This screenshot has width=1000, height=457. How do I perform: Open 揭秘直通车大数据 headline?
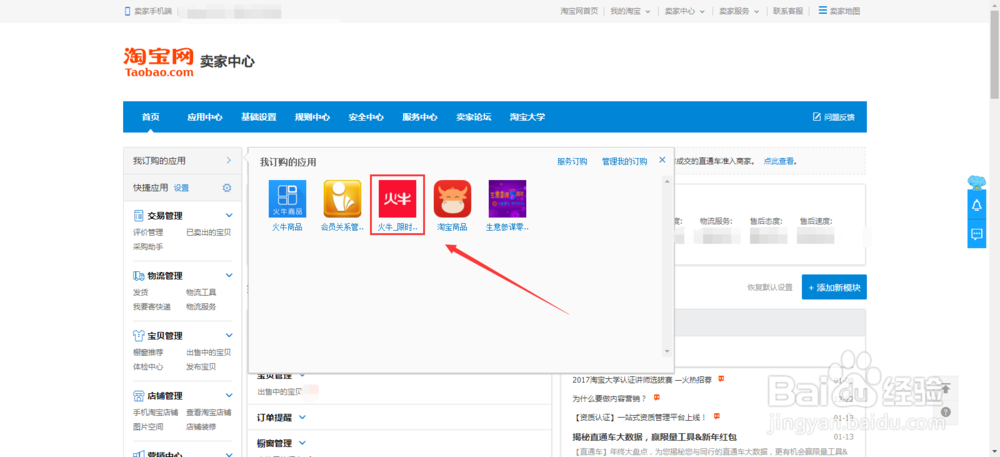point(654,437)
